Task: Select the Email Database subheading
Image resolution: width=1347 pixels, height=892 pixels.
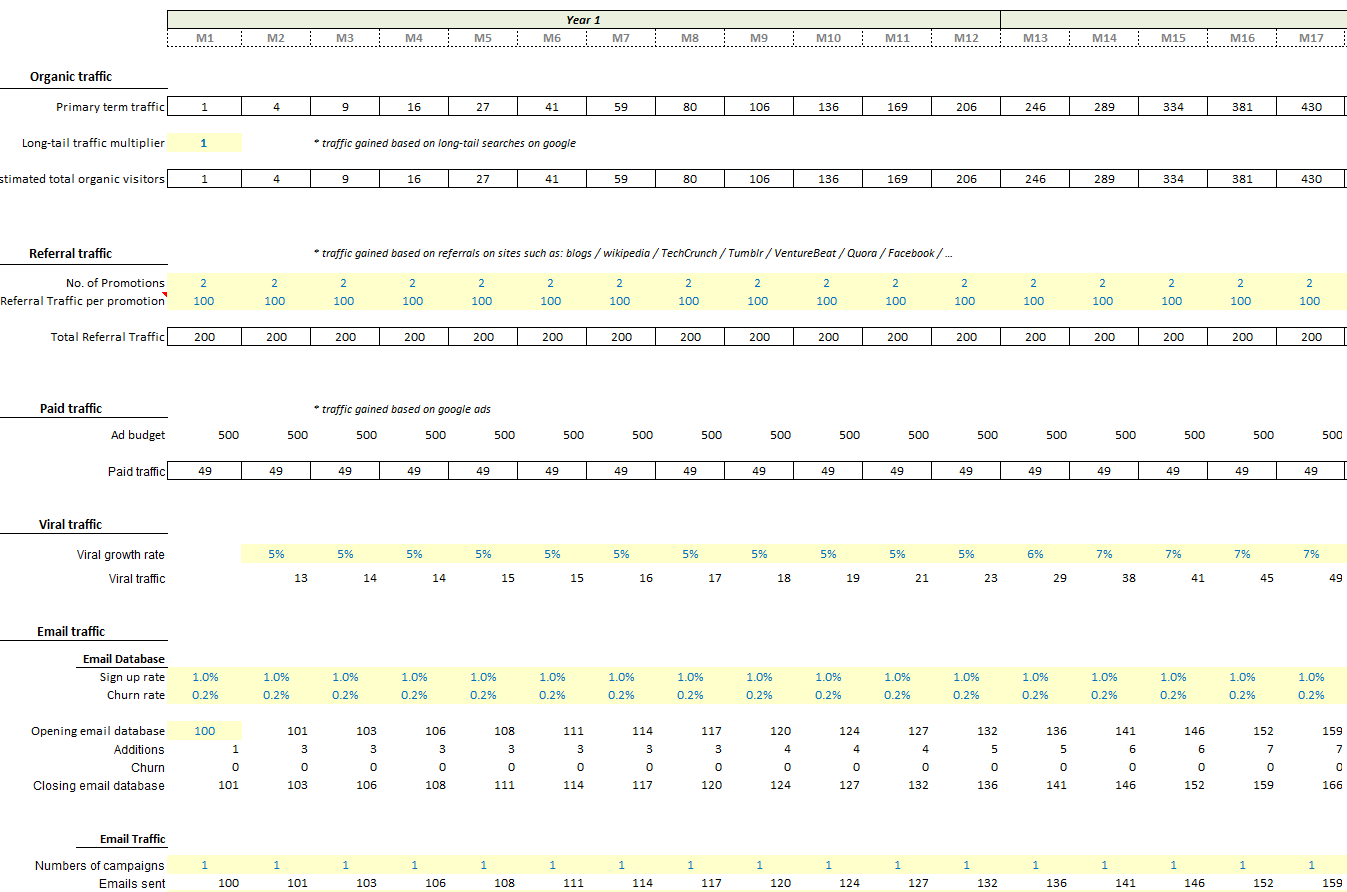Action: (124, 659)
